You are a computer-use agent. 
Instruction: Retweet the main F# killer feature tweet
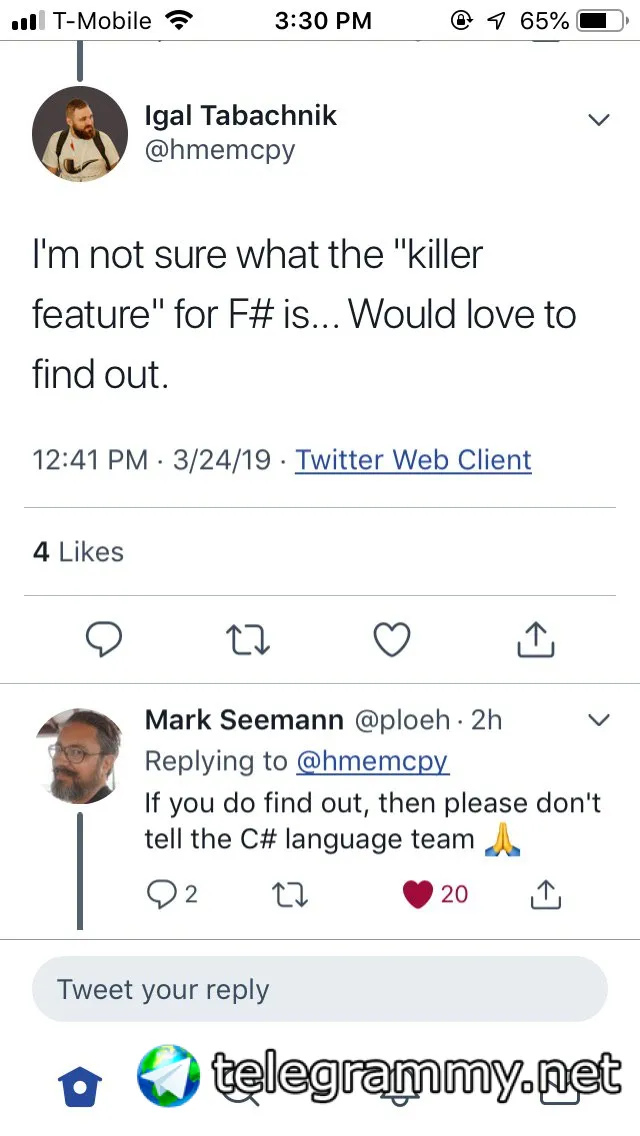point(247,638)
